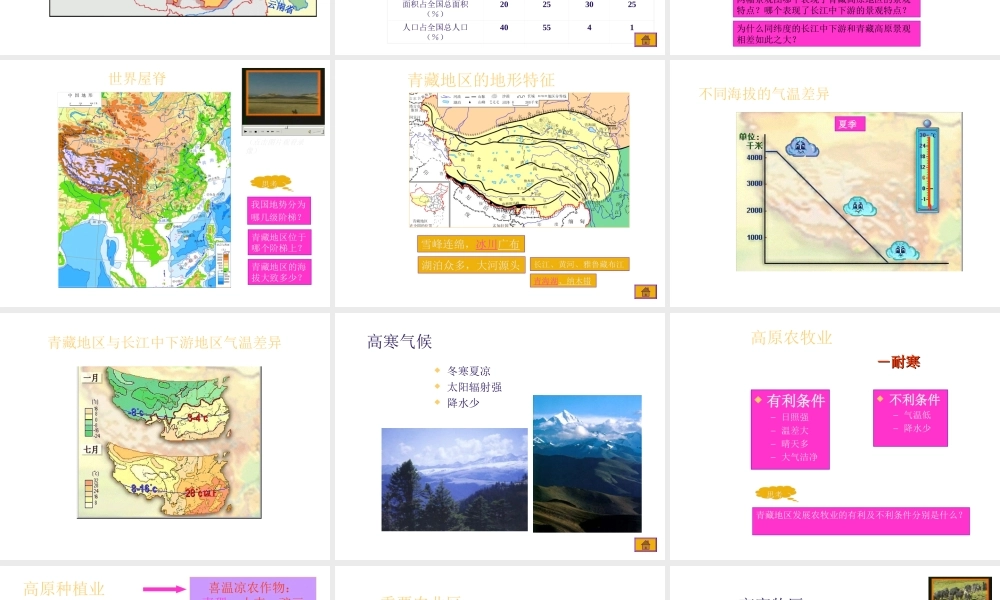Click cloud face icon at 4000 altitude

802,147
